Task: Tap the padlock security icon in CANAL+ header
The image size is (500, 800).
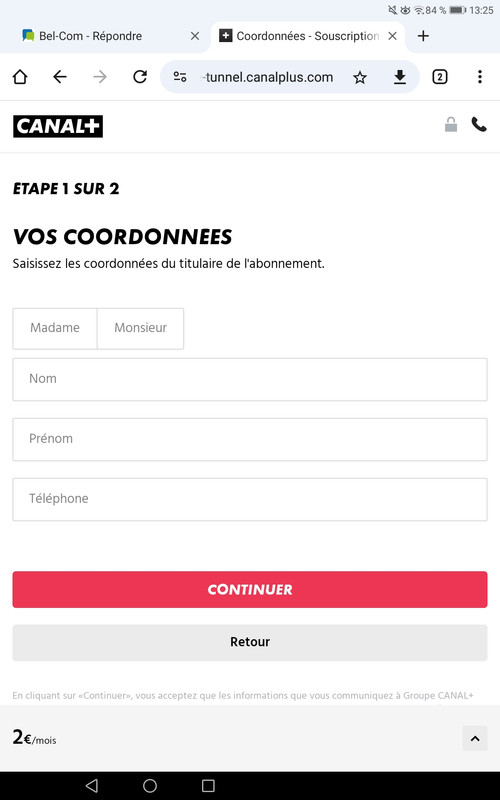Action: pyautogui.click(x=451, y=124)
